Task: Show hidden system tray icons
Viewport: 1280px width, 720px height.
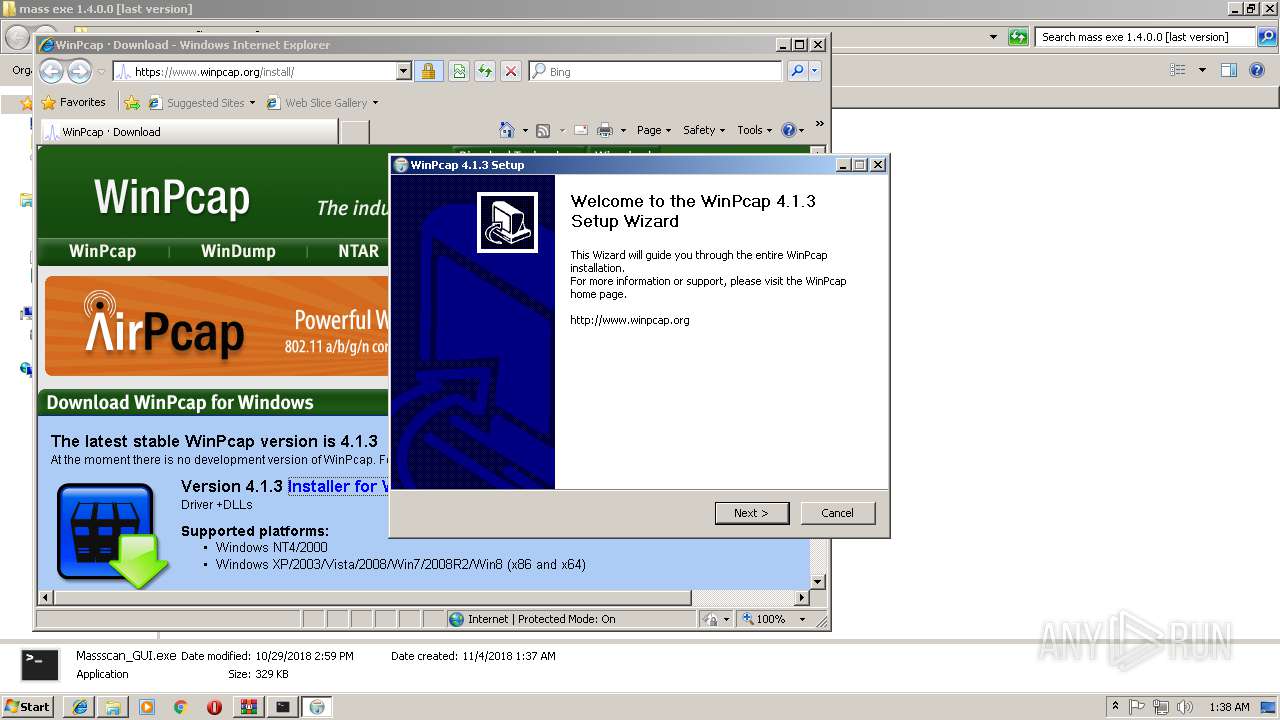Action: click(x=1116, y=706)
